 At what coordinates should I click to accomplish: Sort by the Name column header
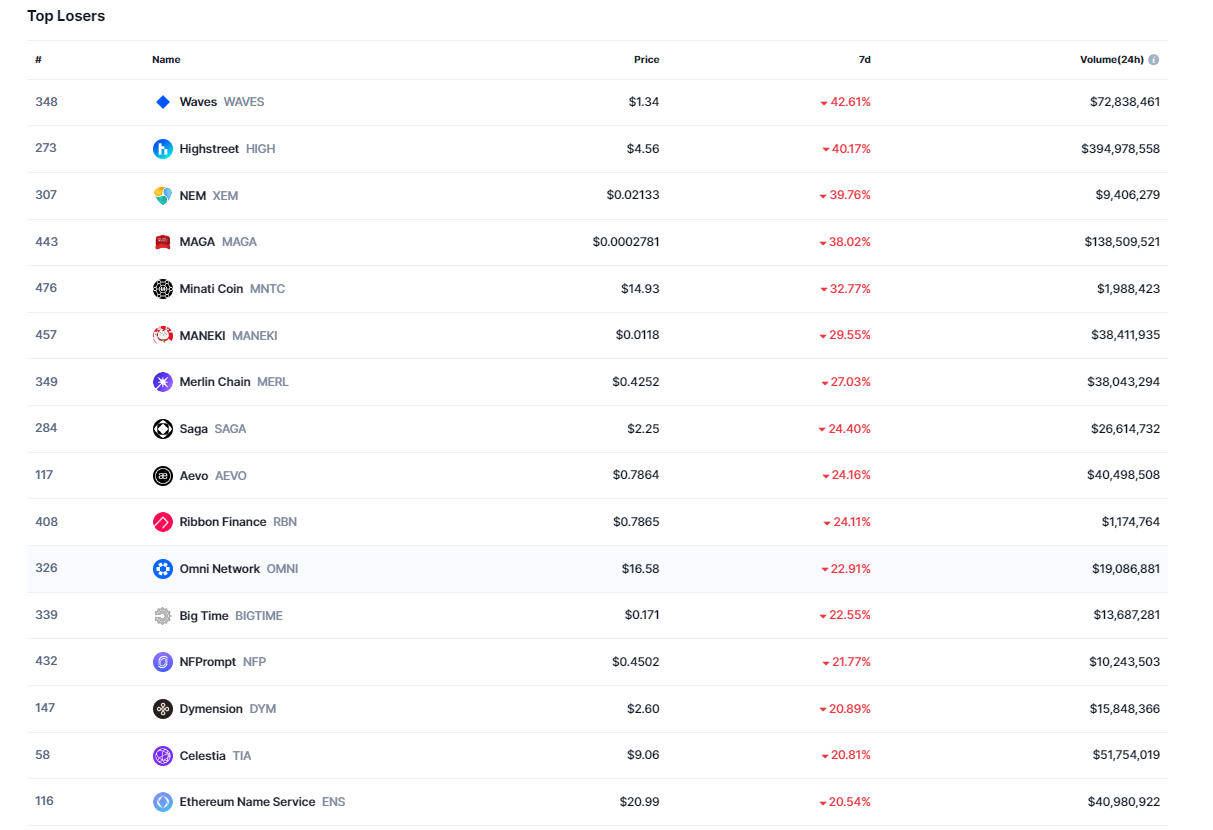pyautogui.click(x=166, y=60)
